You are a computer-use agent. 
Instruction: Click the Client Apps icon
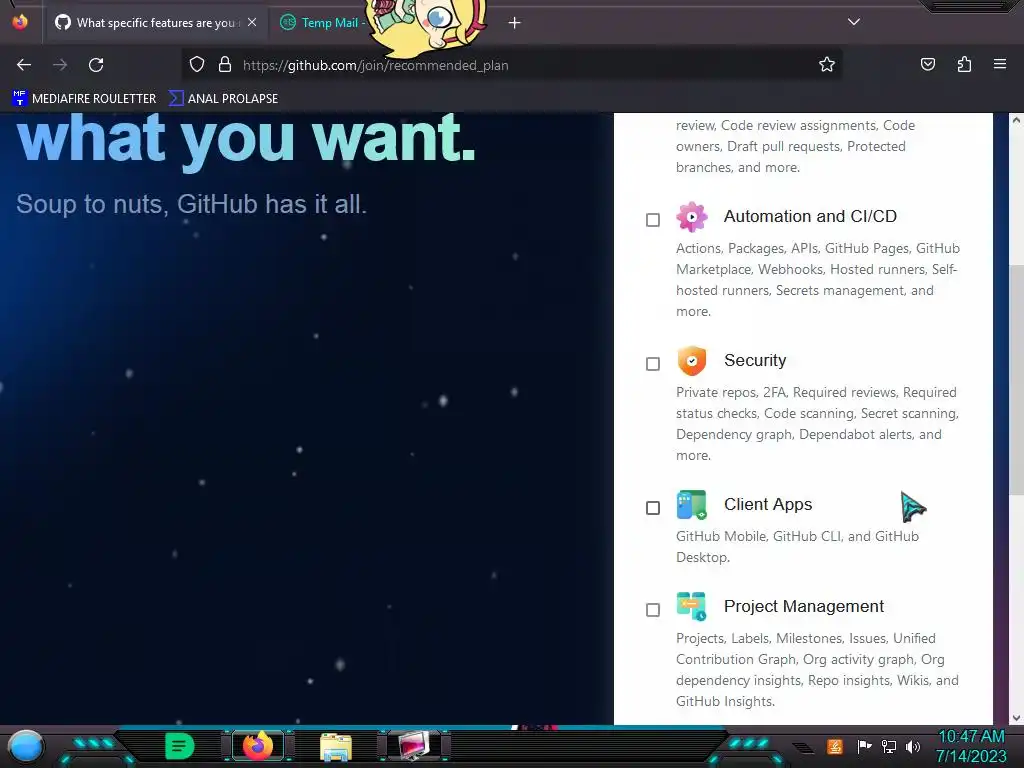[692, 505]
